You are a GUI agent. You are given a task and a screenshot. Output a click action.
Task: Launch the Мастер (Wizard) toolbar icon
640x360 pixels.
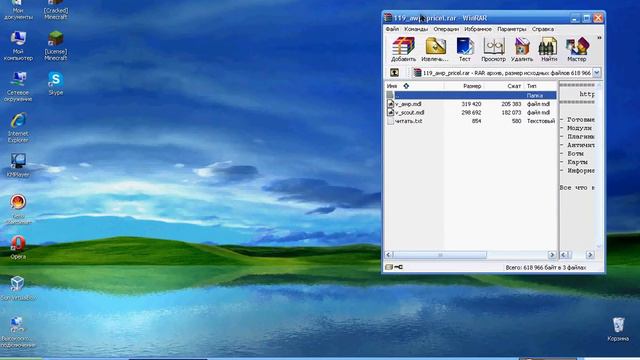pos(577,49)
